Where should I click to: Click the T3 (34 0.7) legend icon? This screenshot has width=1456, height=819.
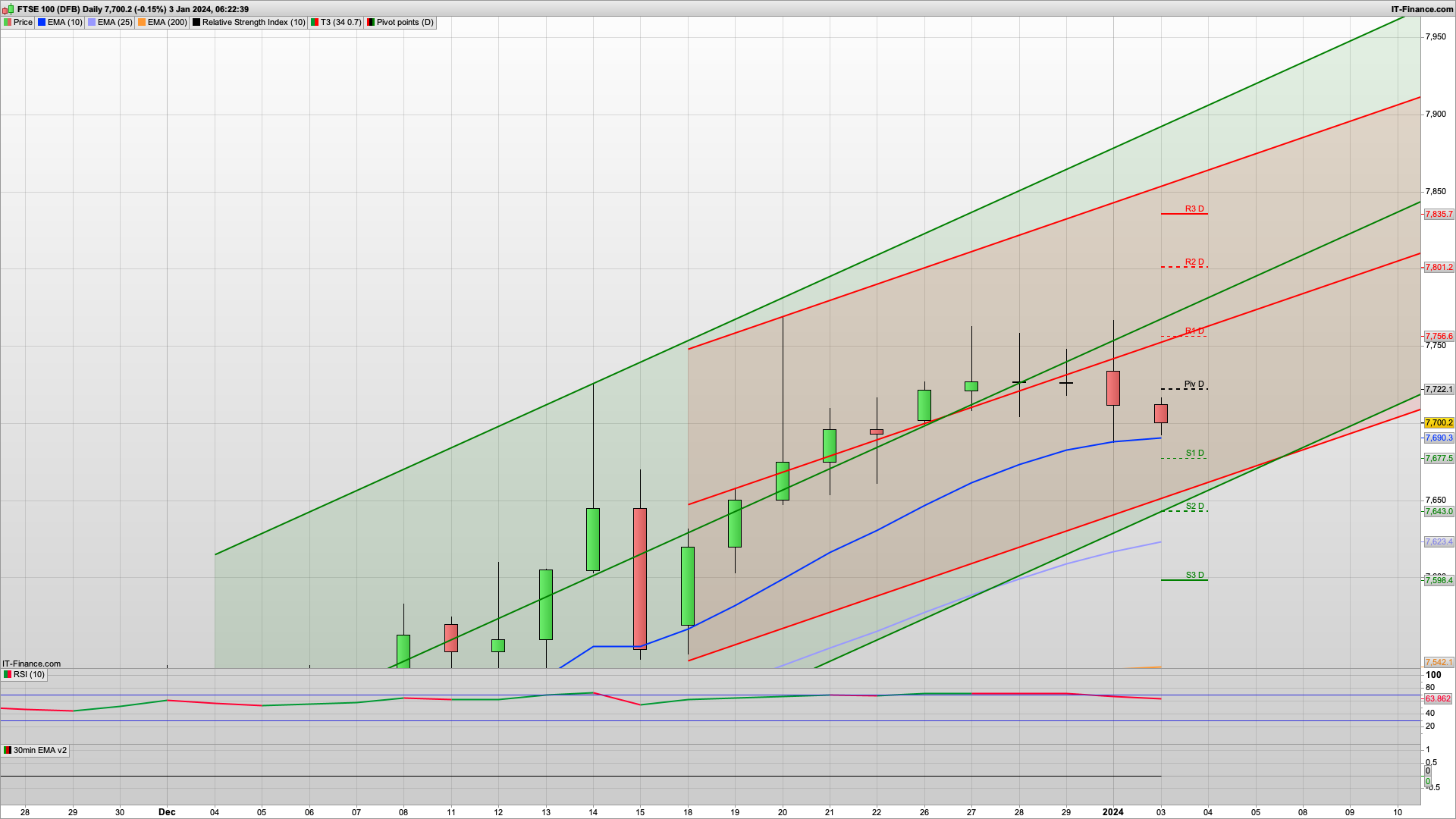click(315, 23)
